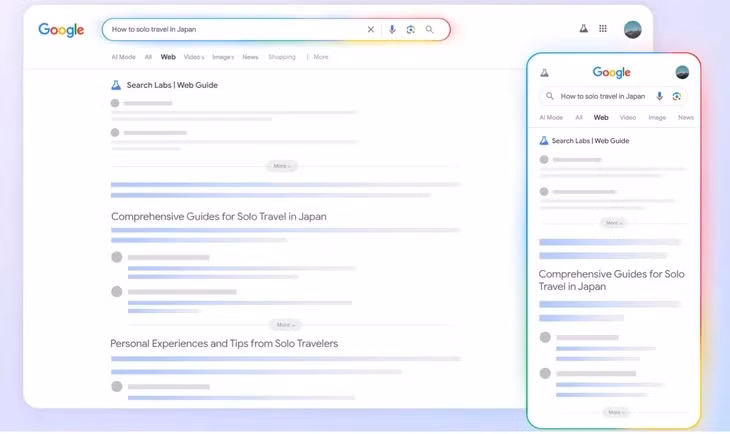Switch to Shopping tab on desktop
The image size is (730, 434).
pyautogui.click(x=282, y=57)
